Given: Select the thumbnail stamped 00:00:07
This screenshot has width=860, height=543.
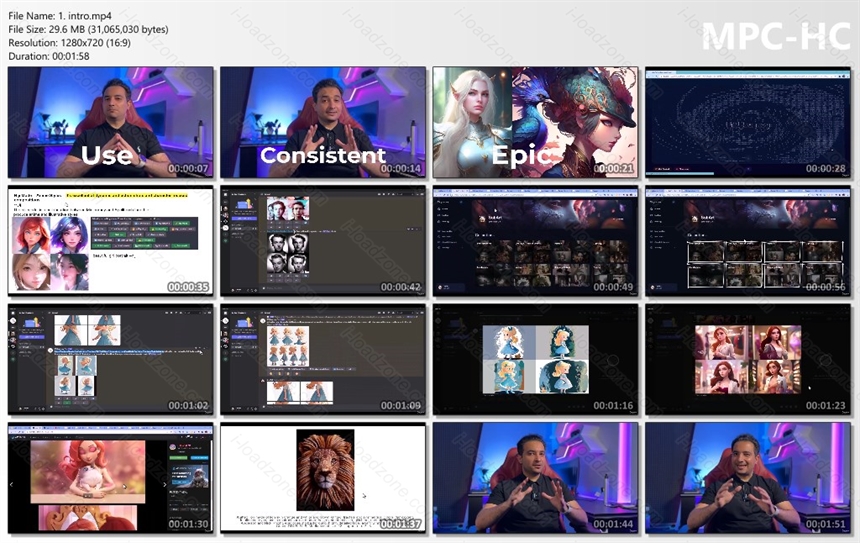Looking at the screenshot, I should pos(111,122).
